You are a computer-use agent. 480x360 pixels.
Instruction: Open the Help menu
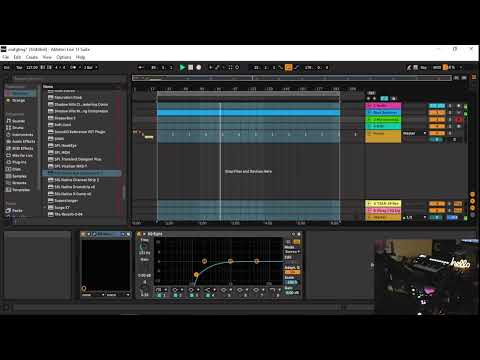(80, 57)
